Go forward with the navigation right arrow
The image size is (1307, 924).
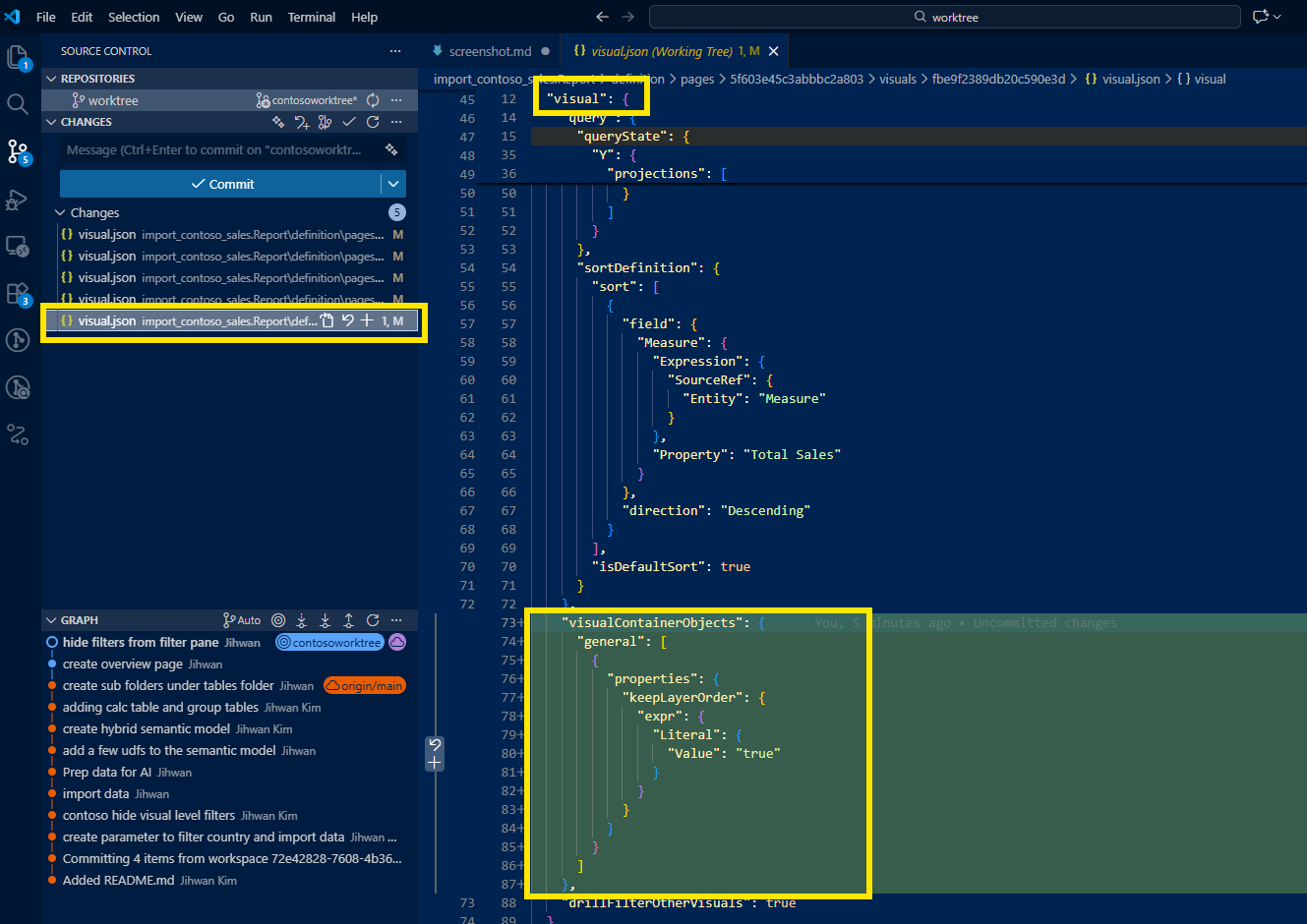(628, 17)
